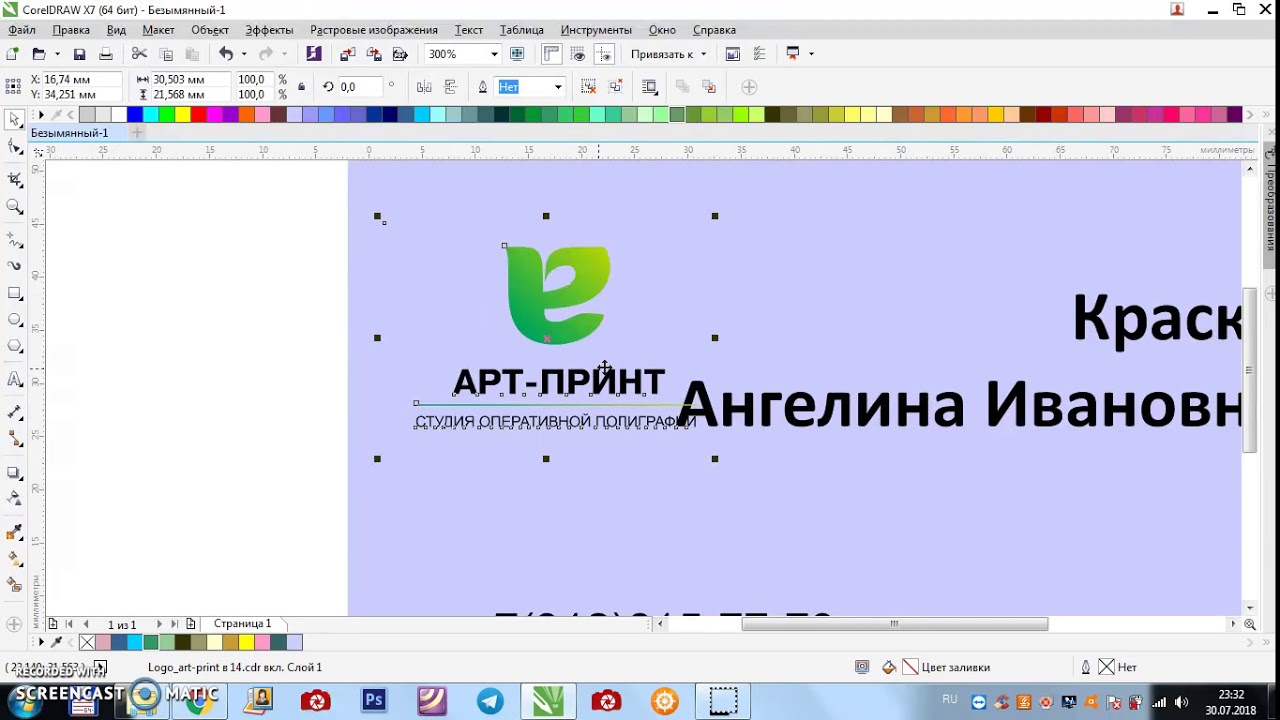Click the Full-screen preview icon
The height and width of the screenshot is (720, 1280).
pyautogui.click(x=517, y=54)
